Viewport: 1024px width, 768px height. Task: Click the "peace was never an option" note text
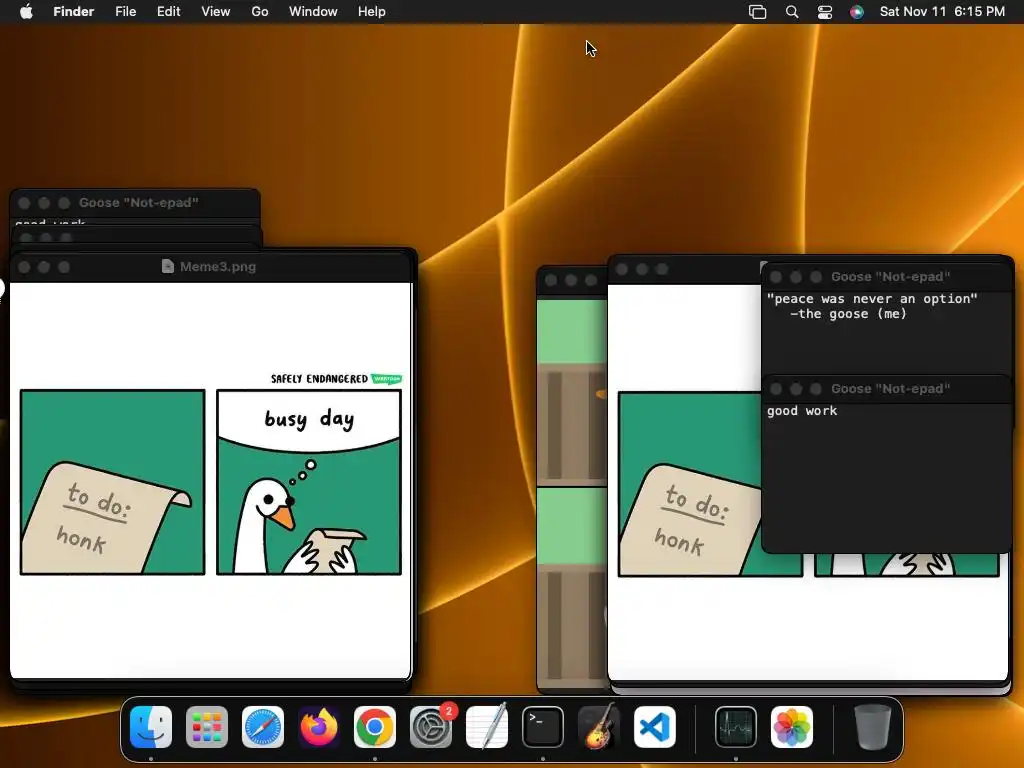(x=872, y=298)
